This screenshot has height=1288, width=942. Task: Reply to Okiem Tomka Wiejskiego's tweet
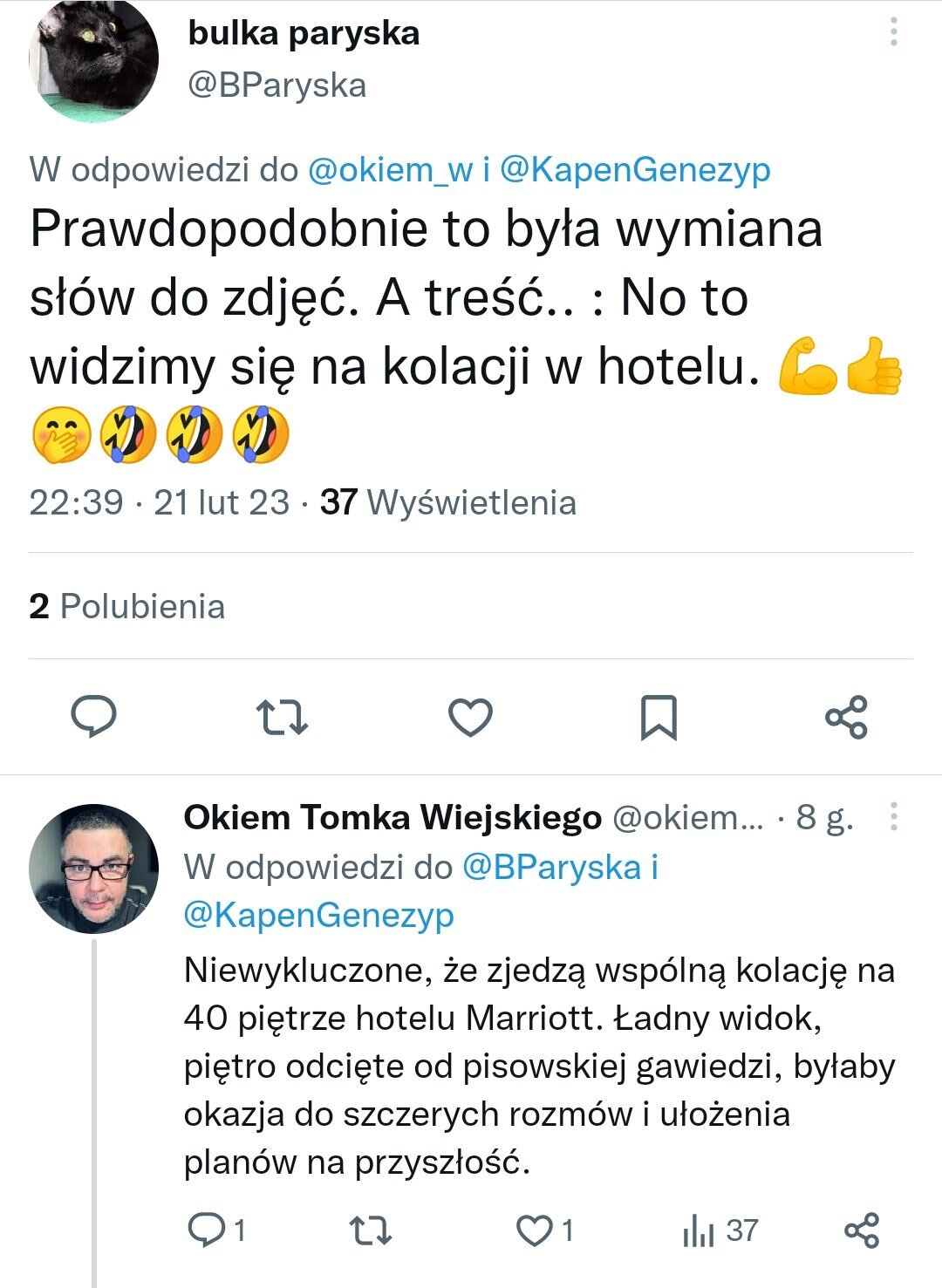pyautogui.click(x=208, y=1230)
